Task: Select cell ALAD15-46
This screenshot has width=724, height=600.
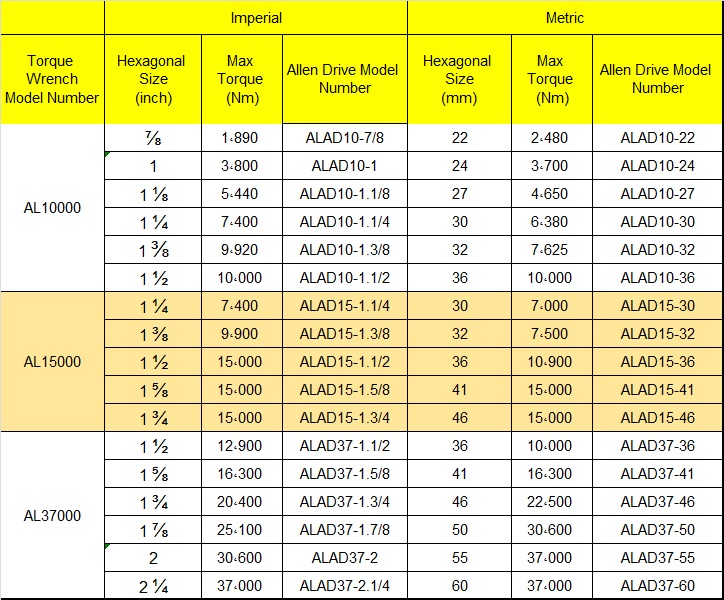Action: [658, 418]
